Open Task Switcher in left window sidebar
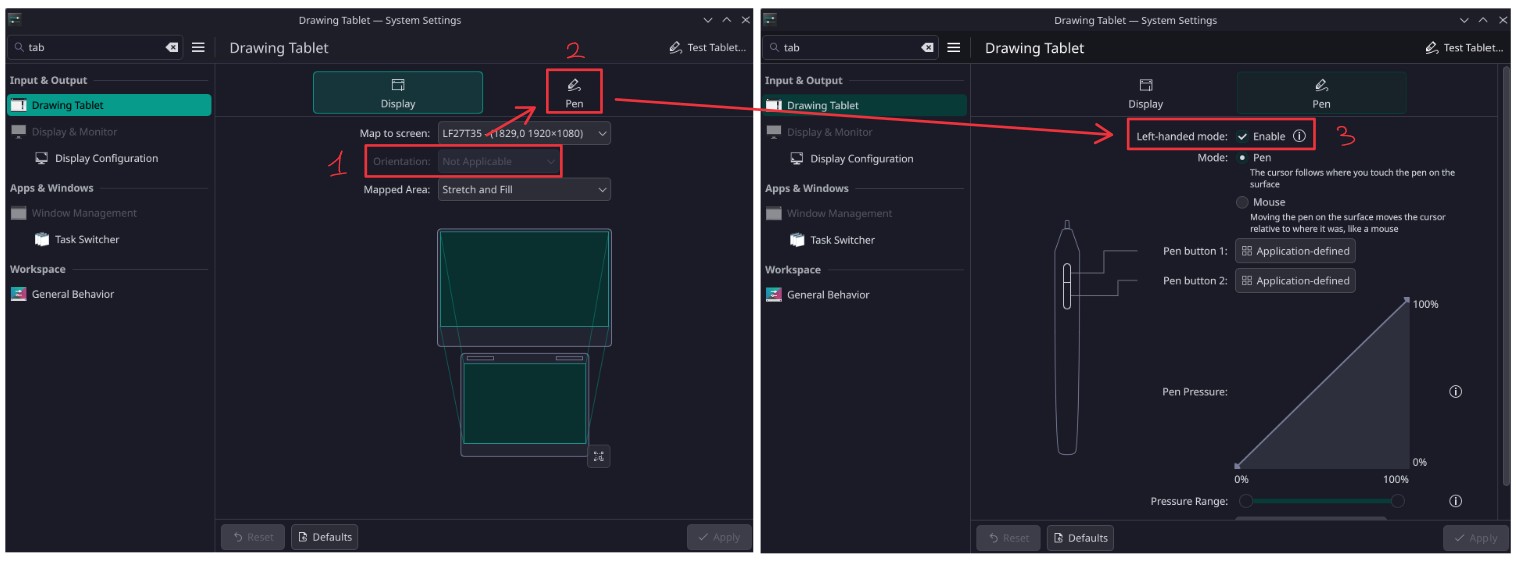The height and width of the screenshot is (562, 1516). click(x=86, y=240)
